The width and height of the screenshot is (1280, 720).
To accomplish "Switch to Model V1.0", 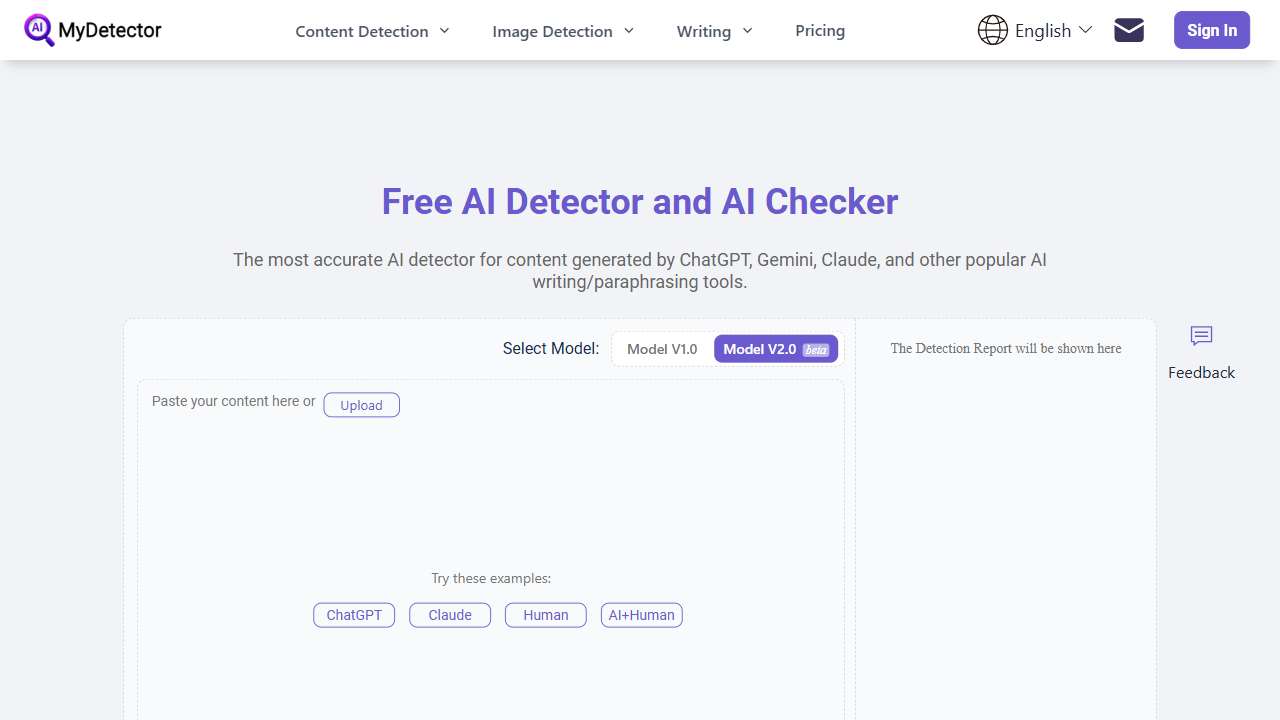I will (661, 348).
